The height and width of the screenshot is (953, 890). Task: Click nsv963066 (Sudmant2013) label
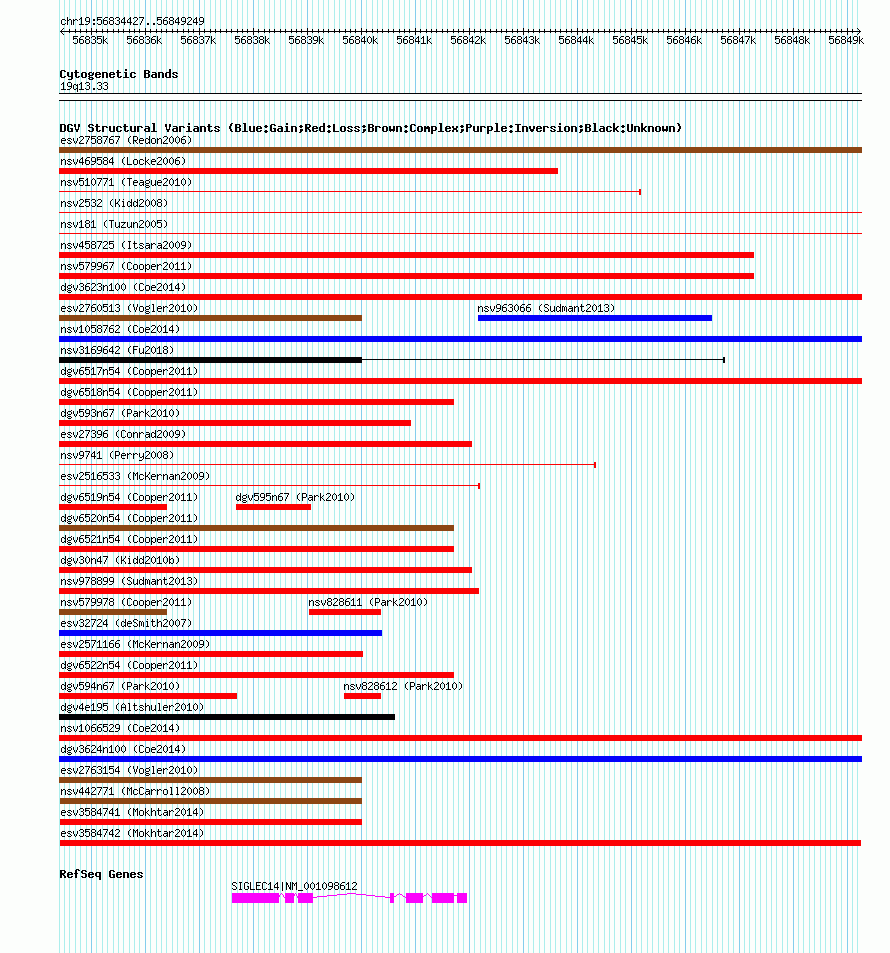546,308
